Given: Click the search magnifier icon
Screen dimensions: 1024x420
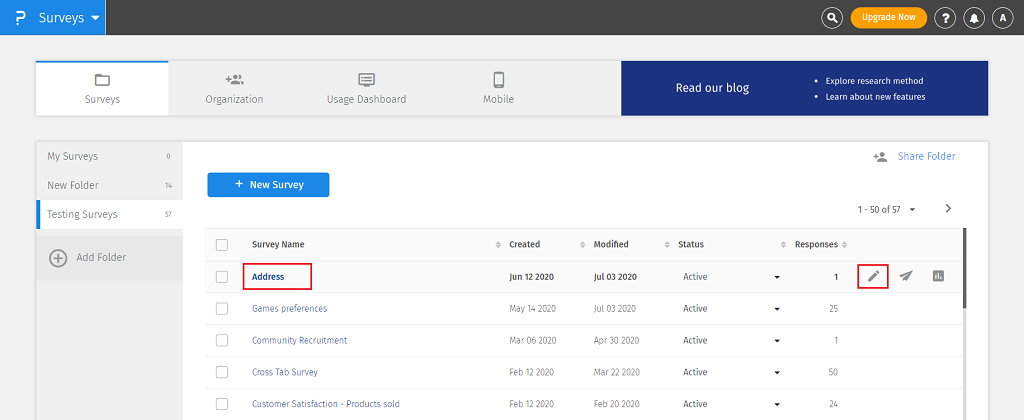Looking at the screenshot, I should click(832, 18).
